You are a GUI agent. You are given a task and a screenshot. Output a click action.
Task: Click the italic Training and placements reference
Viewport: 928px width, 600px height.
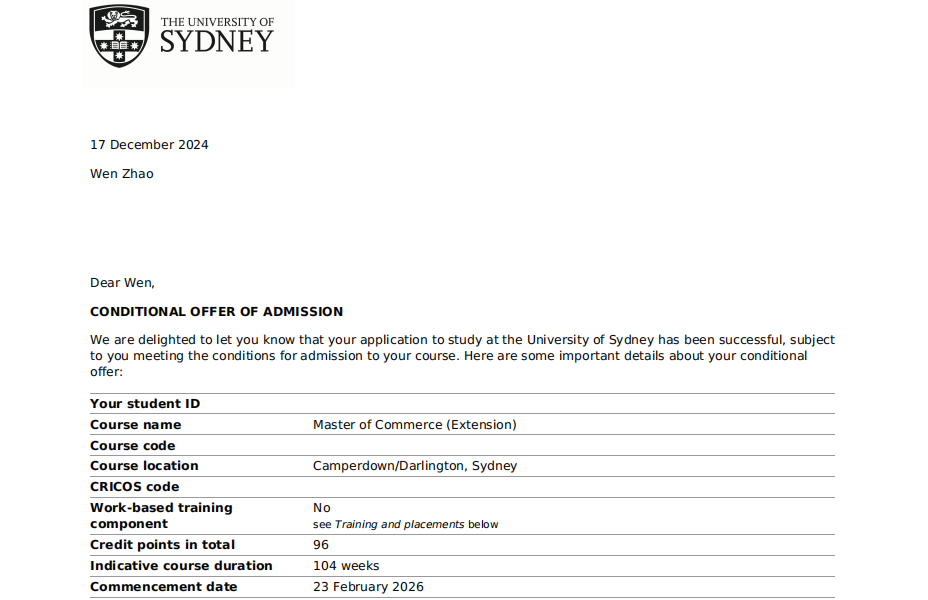click(x=399, y=524)
